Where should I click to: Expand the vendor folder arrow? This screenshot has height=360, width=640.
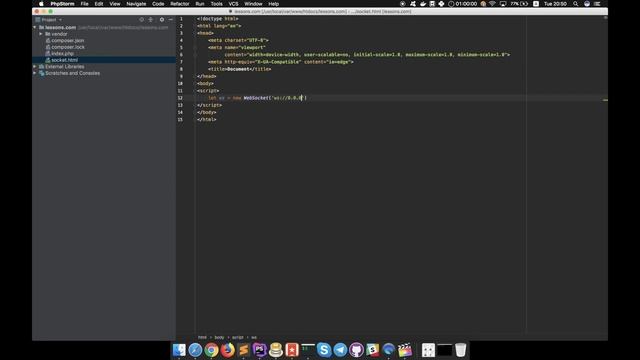coord(41,34)
